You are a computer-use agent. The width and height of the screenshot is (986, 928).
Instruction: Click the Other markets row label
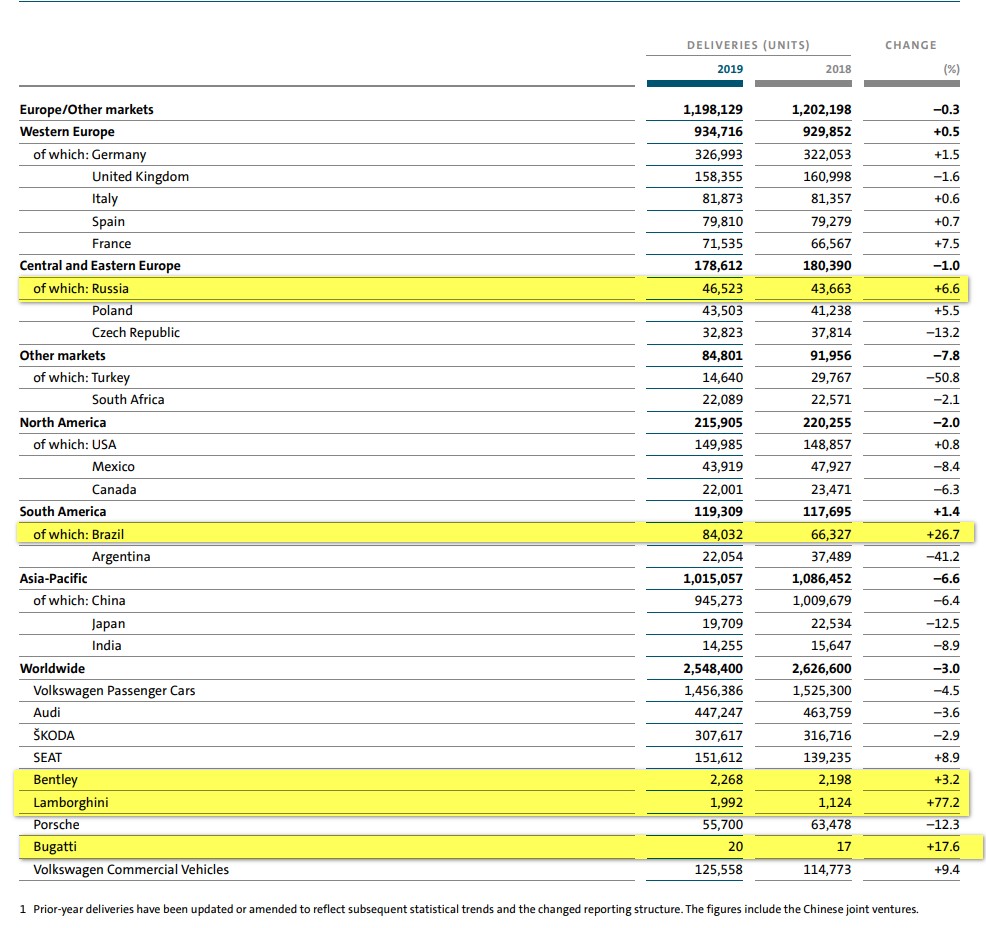click(63, 355)
